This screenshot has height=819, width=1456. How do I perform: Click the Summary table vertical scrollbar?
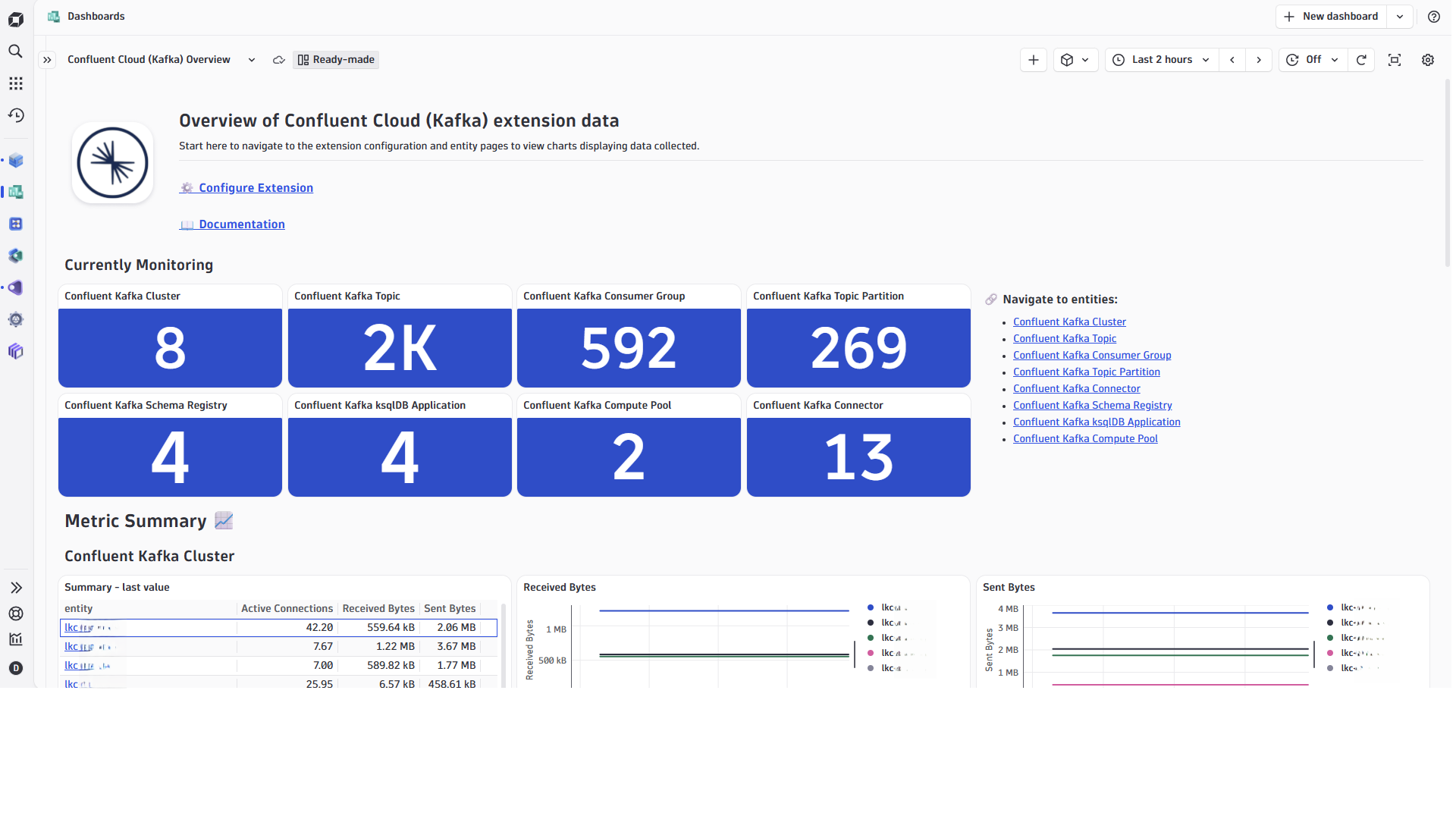pyautogui.click(x=503, y=645)
